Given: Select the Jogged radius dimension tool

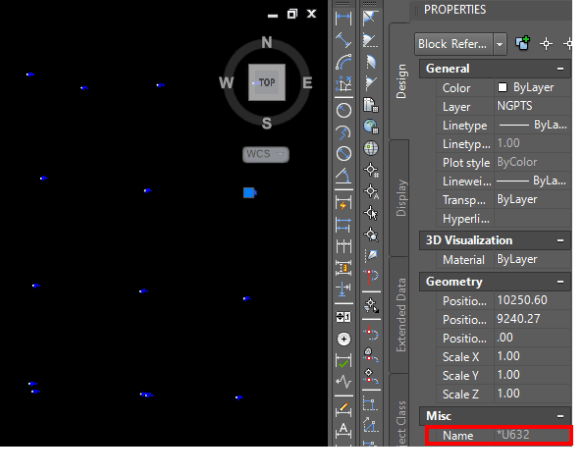Looking at the screenshot, I should (x=344, y=132).
